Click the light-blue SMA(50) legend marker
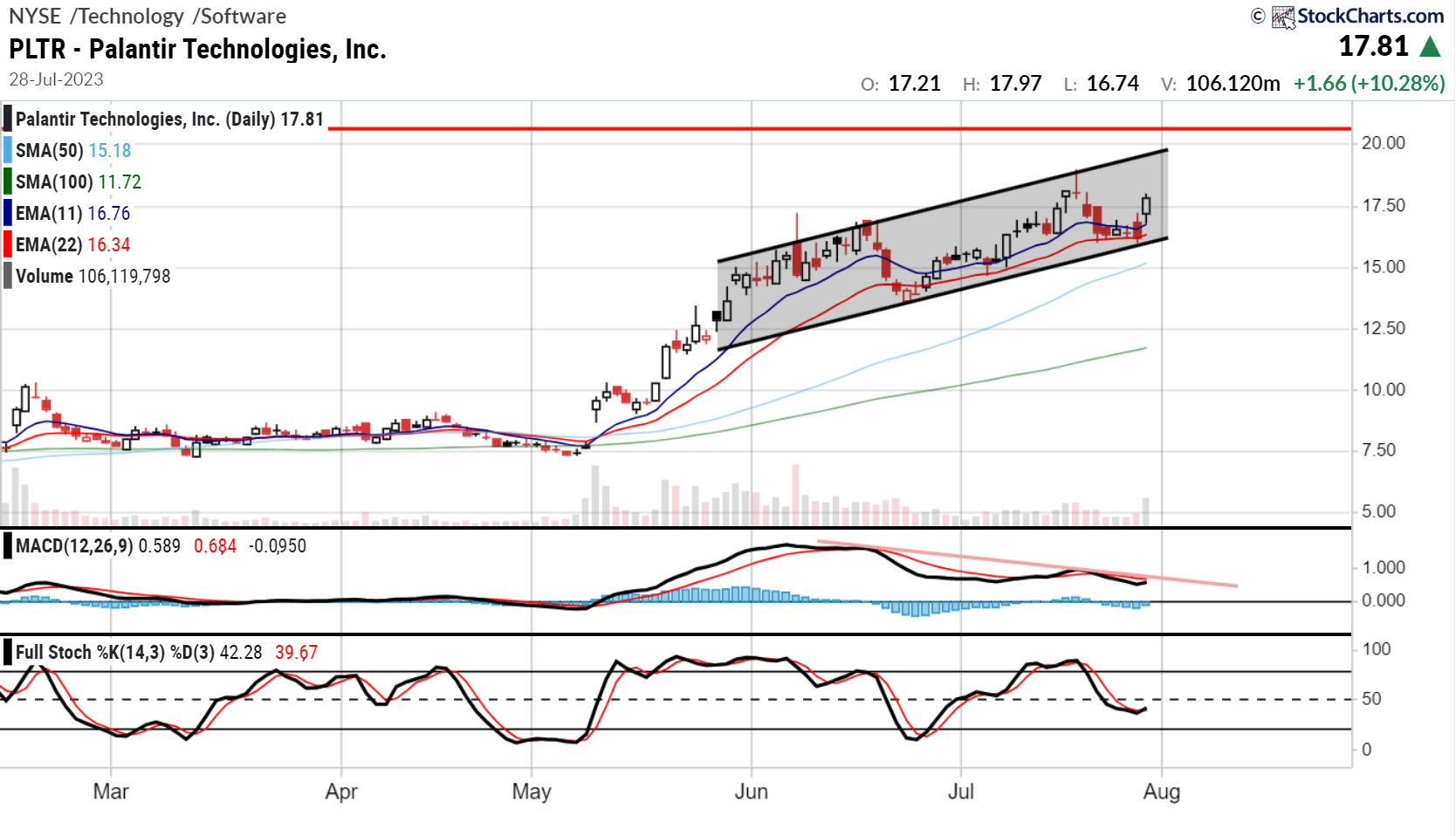Image resolution: width=1456 pixels, height=836 pixels. click(7, 150)
